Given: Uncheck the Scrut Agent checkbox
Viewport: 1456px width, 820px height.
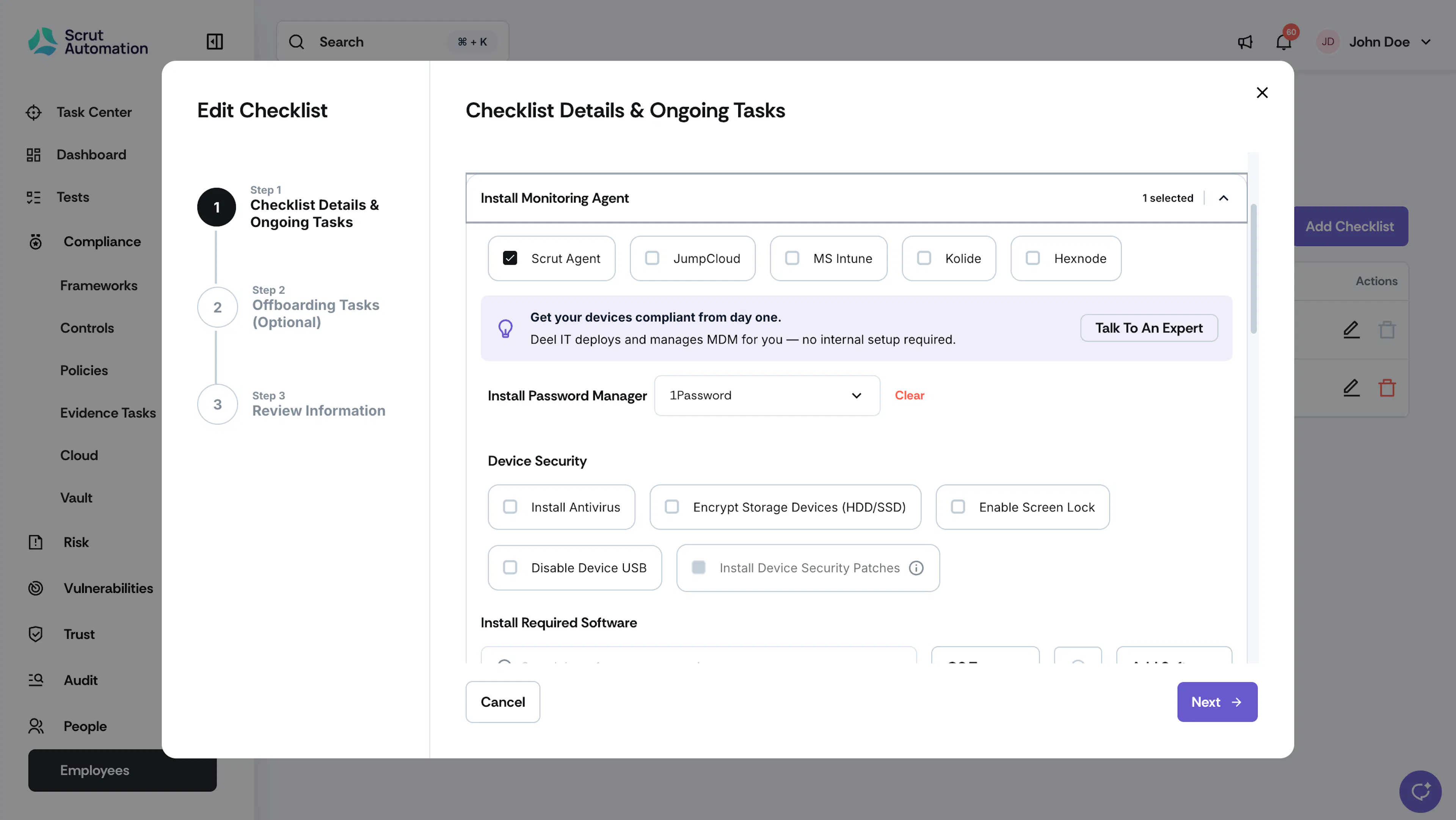Looking at the screenshot, I should click(510, 258).
